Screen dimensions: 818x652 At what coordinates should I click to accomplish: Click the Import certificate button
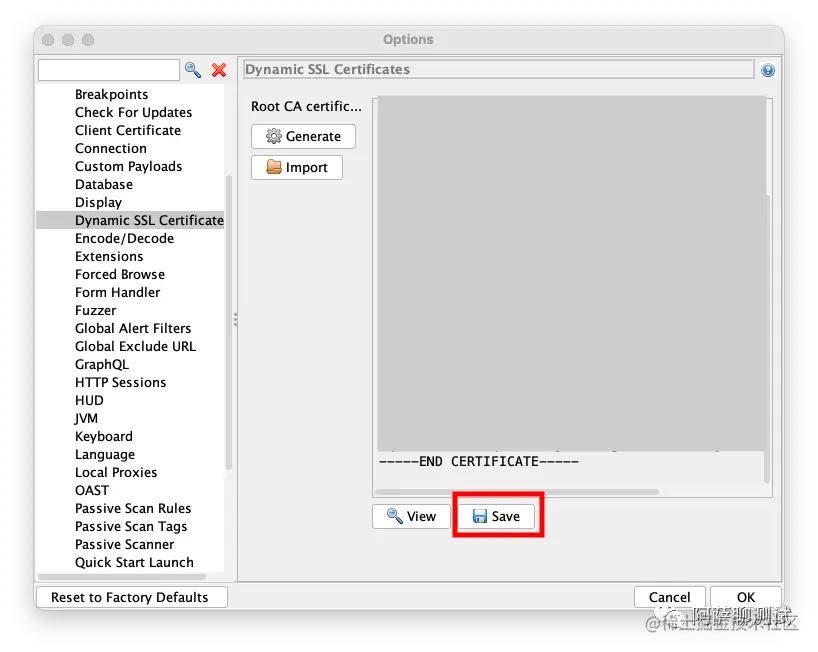coord(297,167)
